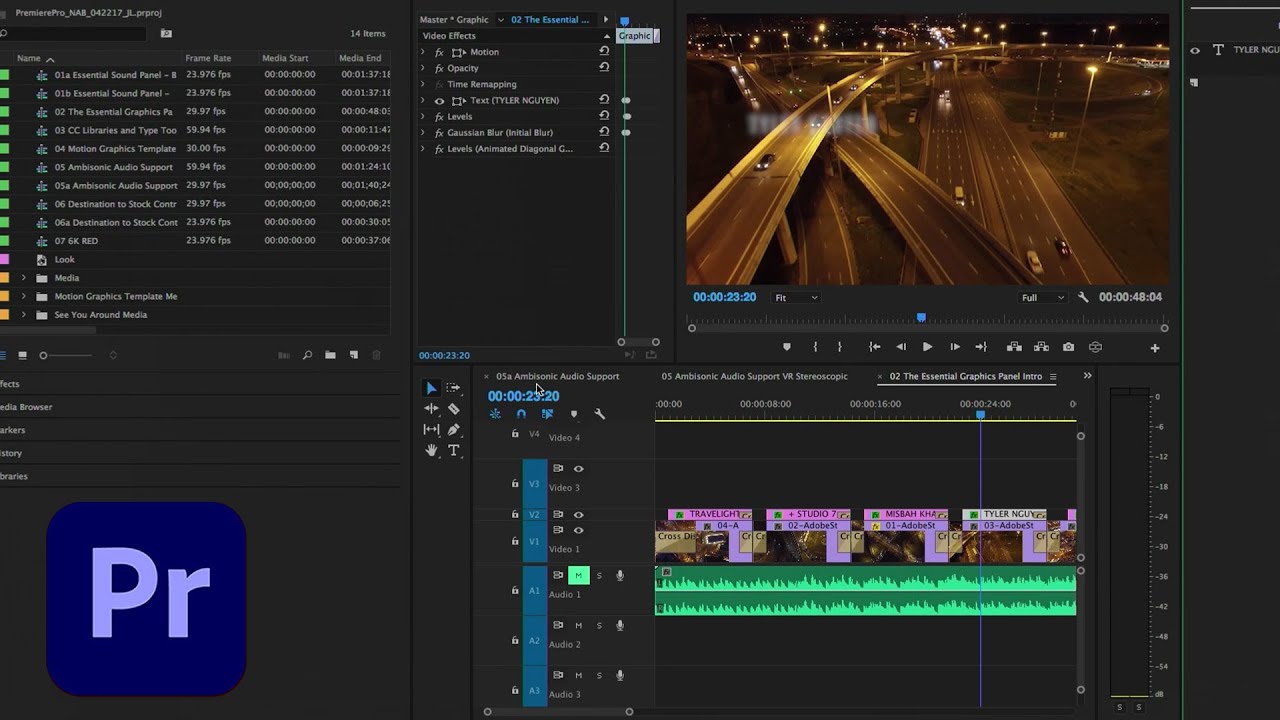Select the Selection arrow tool
The height and width of the screenshot is (720, 1280).
[431, 388]
